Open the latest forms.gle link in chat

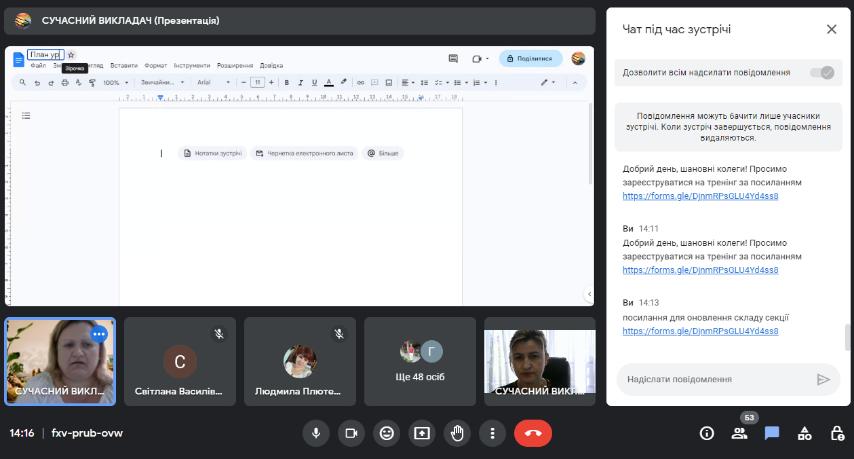pos(700,330)
